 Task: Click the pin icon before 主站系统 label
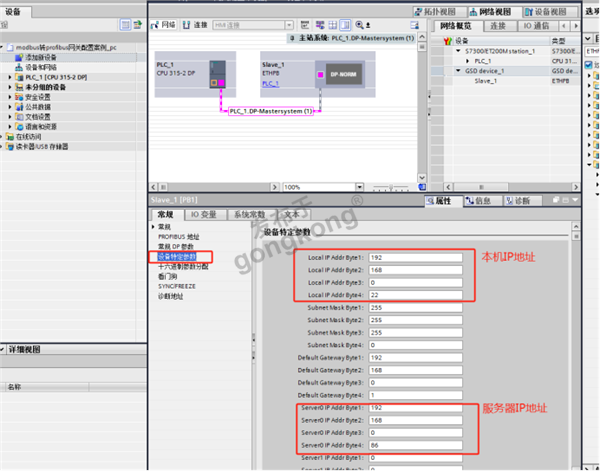[292, 38]
